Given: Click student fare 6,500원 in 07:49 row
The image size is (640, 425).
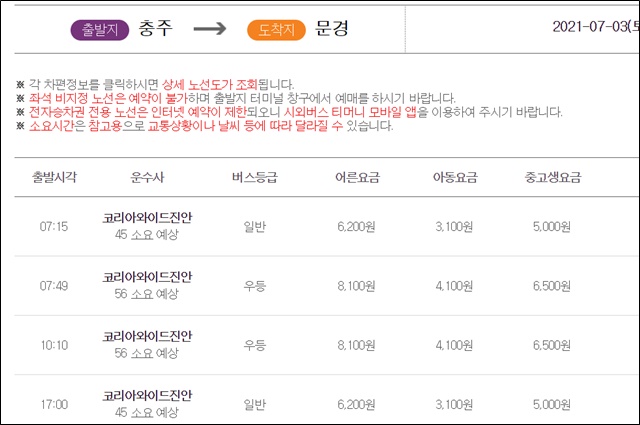Looking at the screenshot, I should coord(552,285).
